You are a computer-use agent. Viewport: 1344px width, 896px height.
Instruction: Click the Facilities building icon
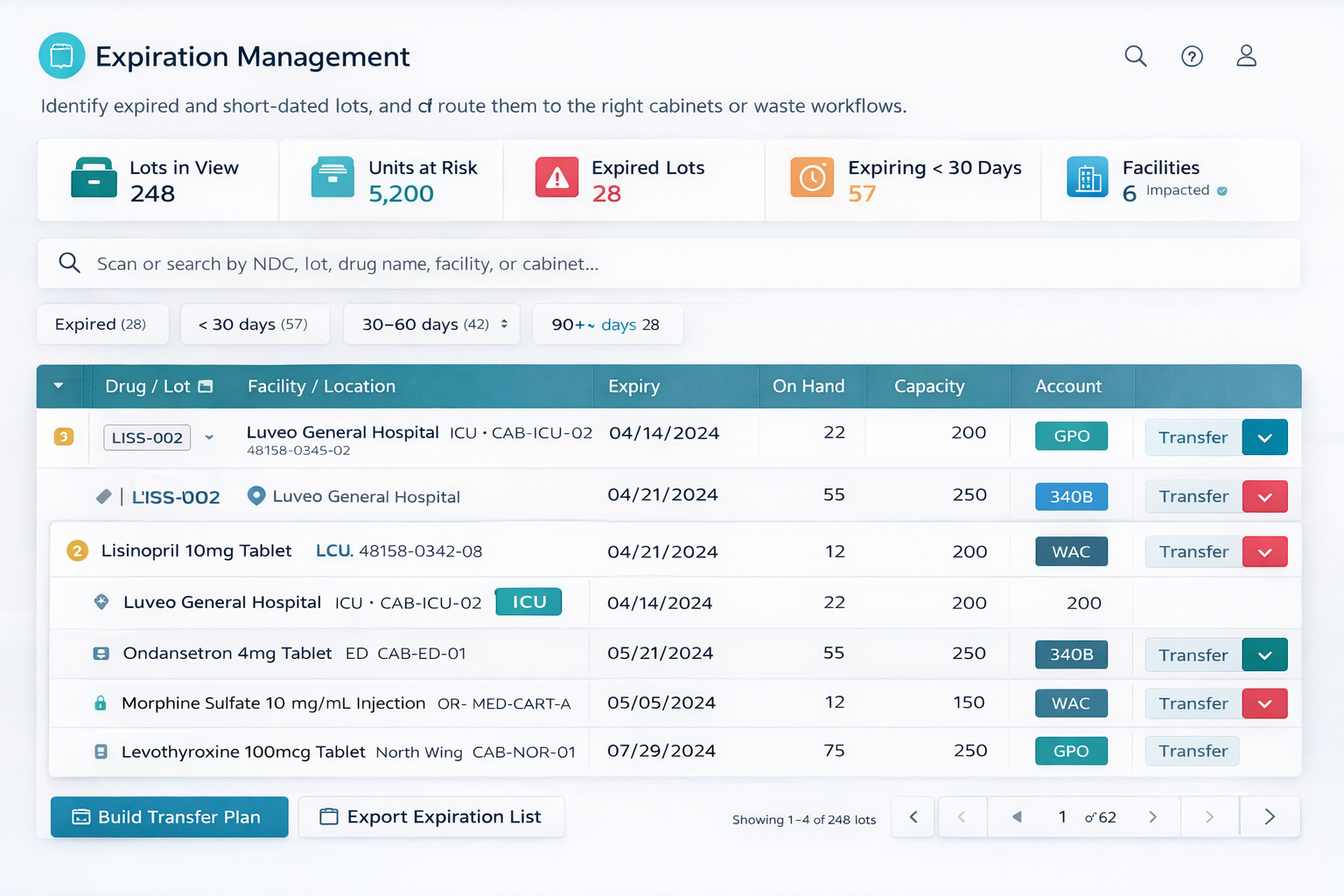[1087, 176]
